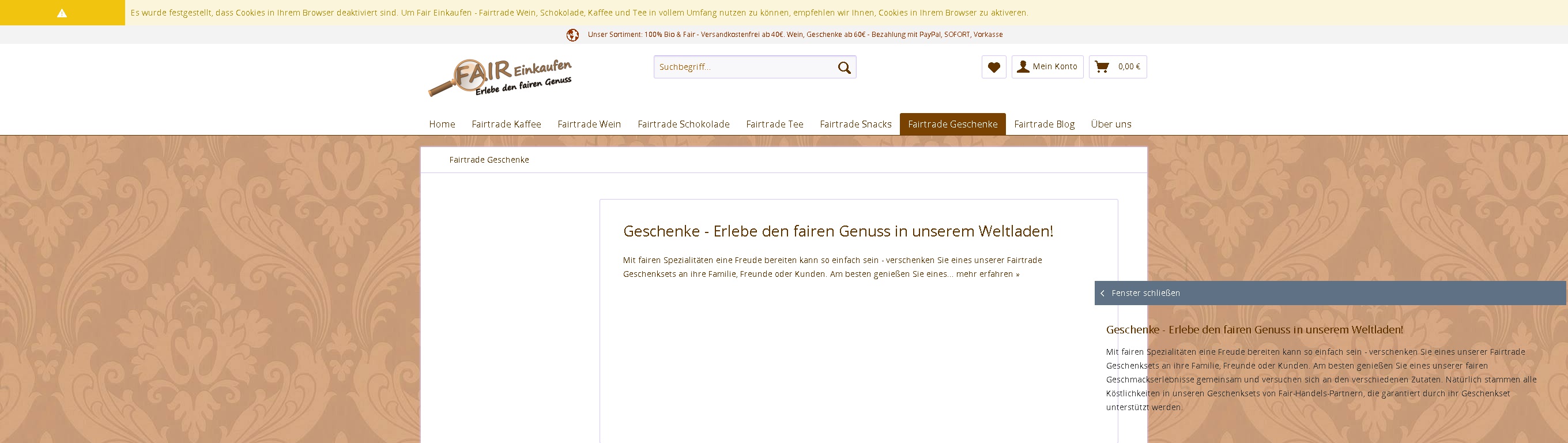The image size is (1568, 443).
Task: Open the Home menu item
Action: pos(442,125)
